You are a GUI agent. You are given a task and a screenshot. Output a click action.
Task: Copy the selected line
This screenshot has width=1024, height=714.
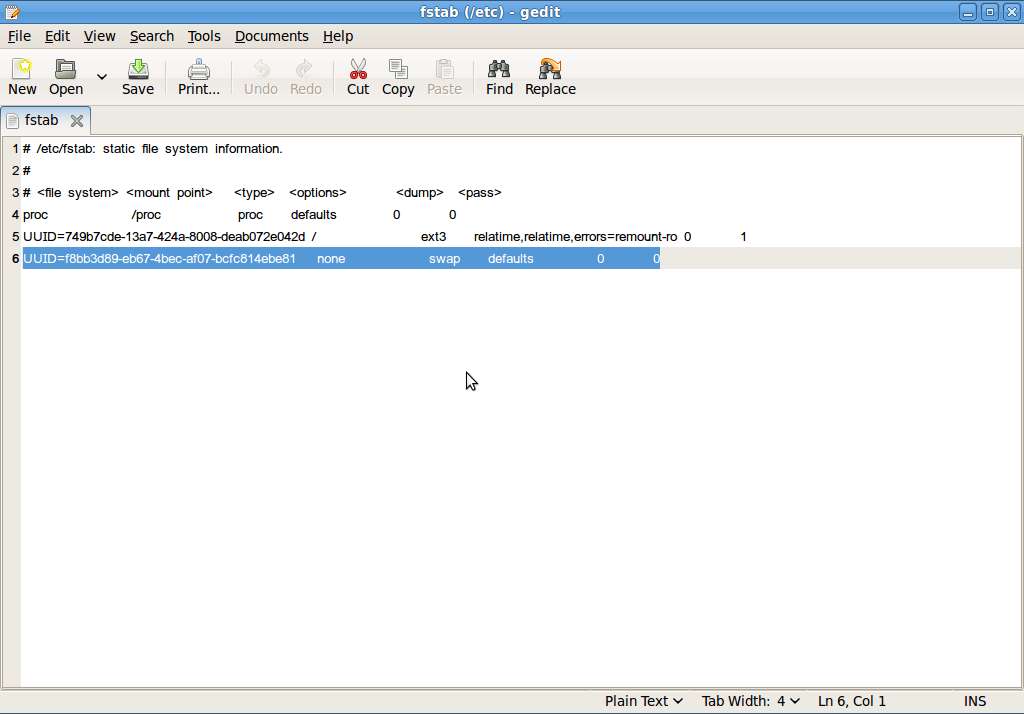point(398,76)
